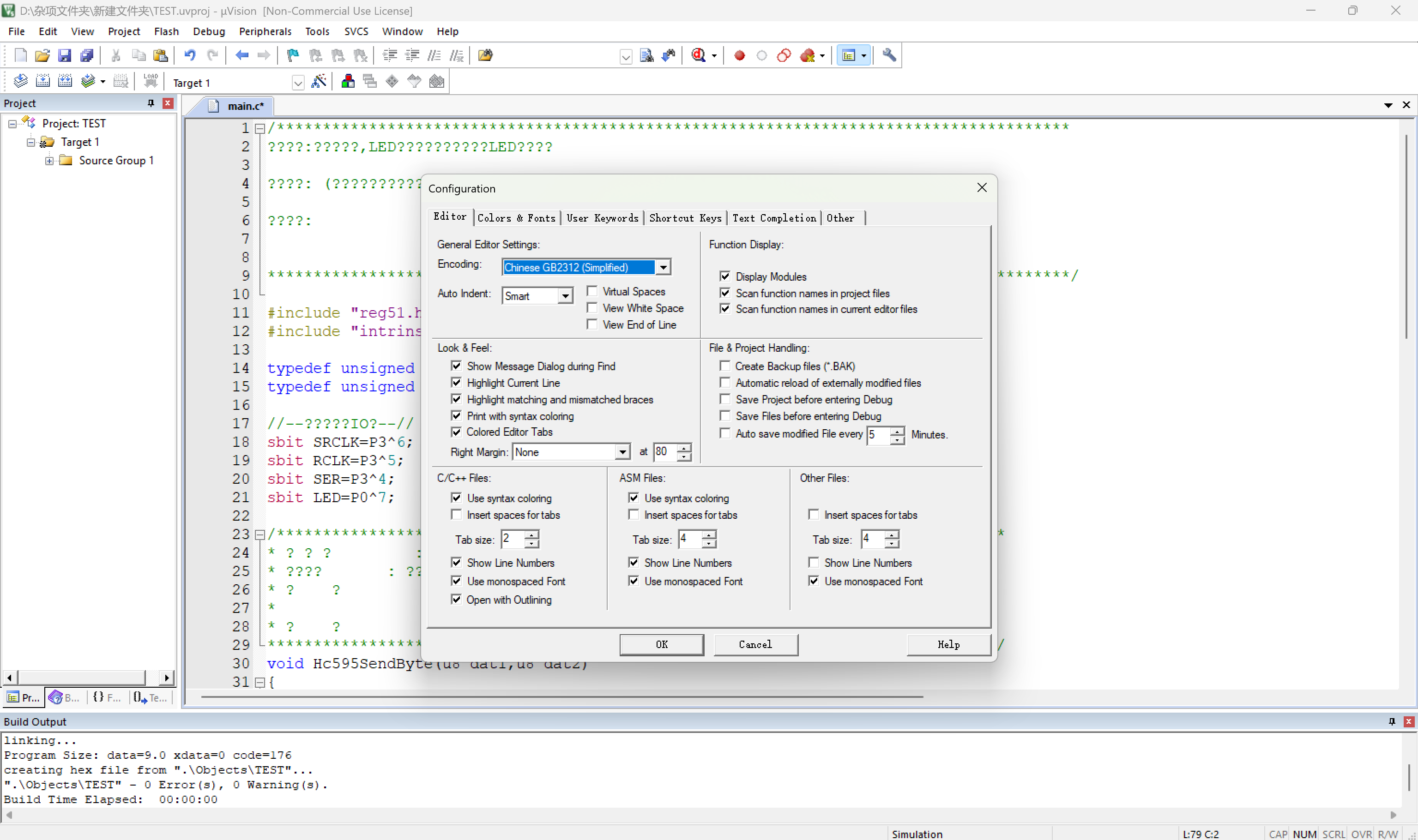This screenshot has width=1418, height=840.
Task: Switch to Colors & Fonts tab
Action: 516,218
